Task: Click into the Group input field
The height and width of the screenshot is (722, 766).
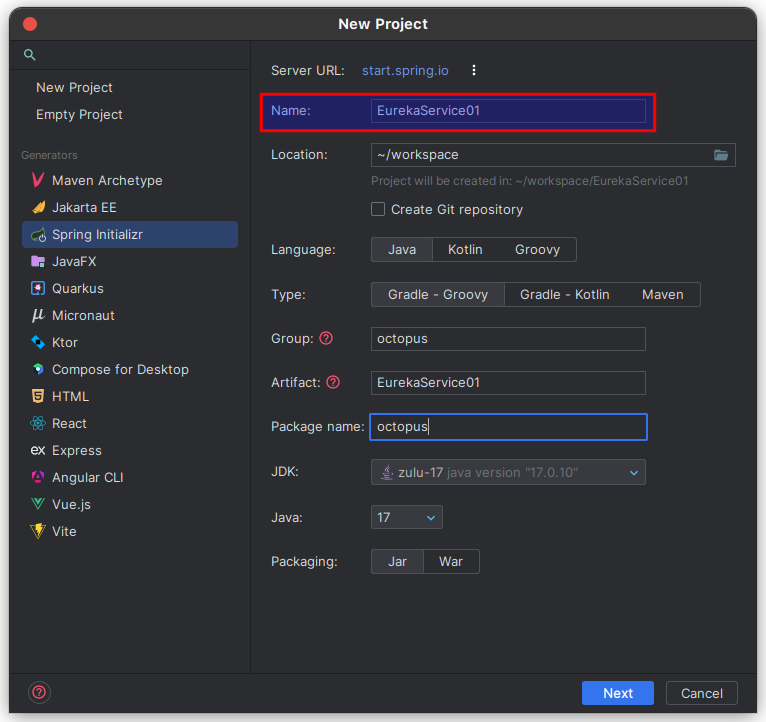Action: (508, 339)
